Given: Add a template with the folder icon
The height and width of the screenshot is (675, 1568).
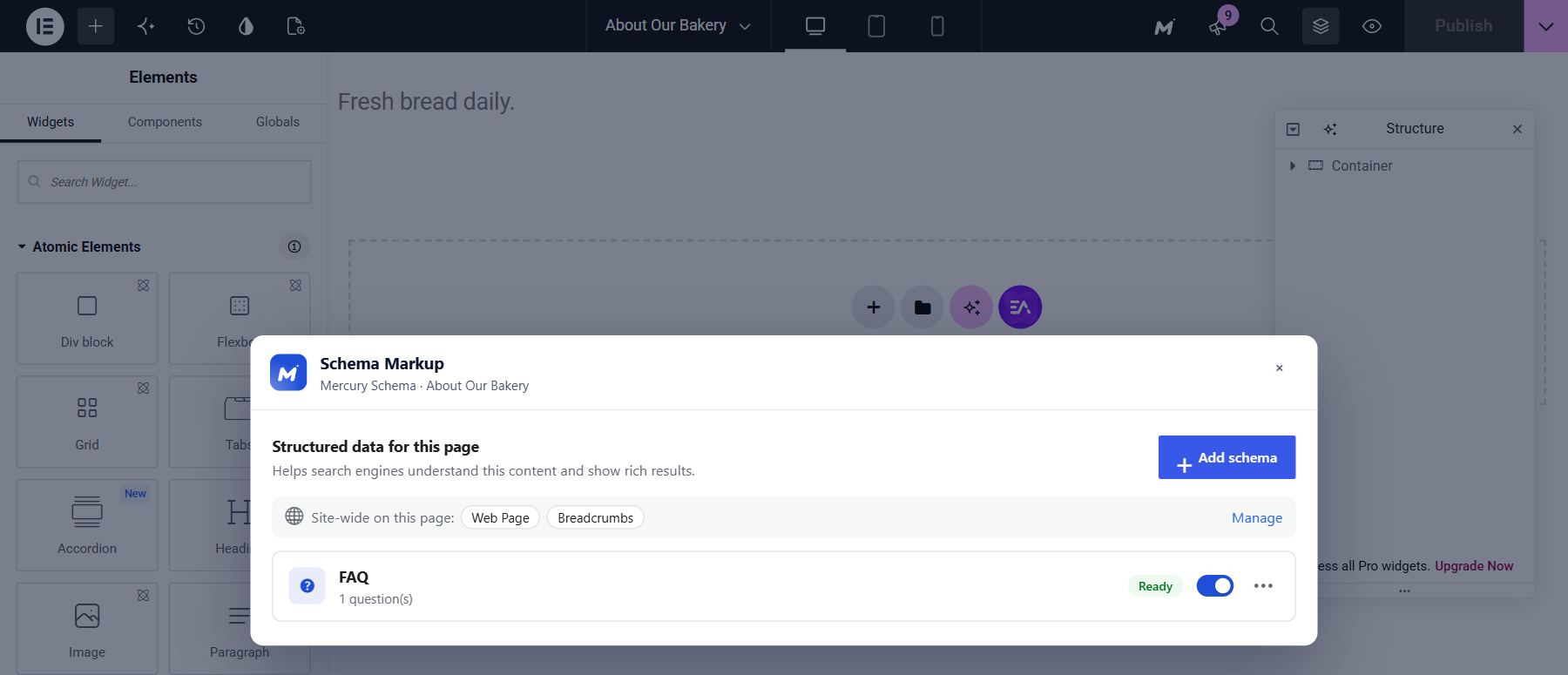Looking at the screenshot, I should [x=923, y=307].
